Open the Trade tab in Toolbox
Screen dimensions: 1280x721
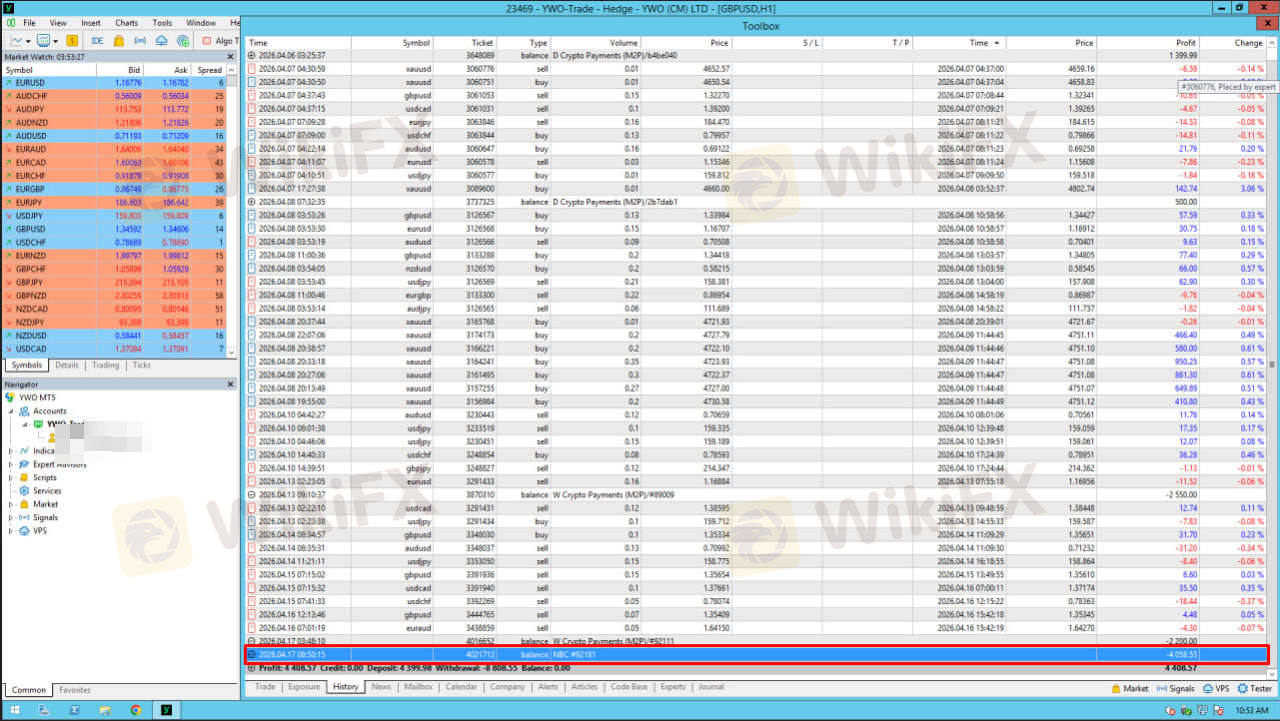[265, 687]
